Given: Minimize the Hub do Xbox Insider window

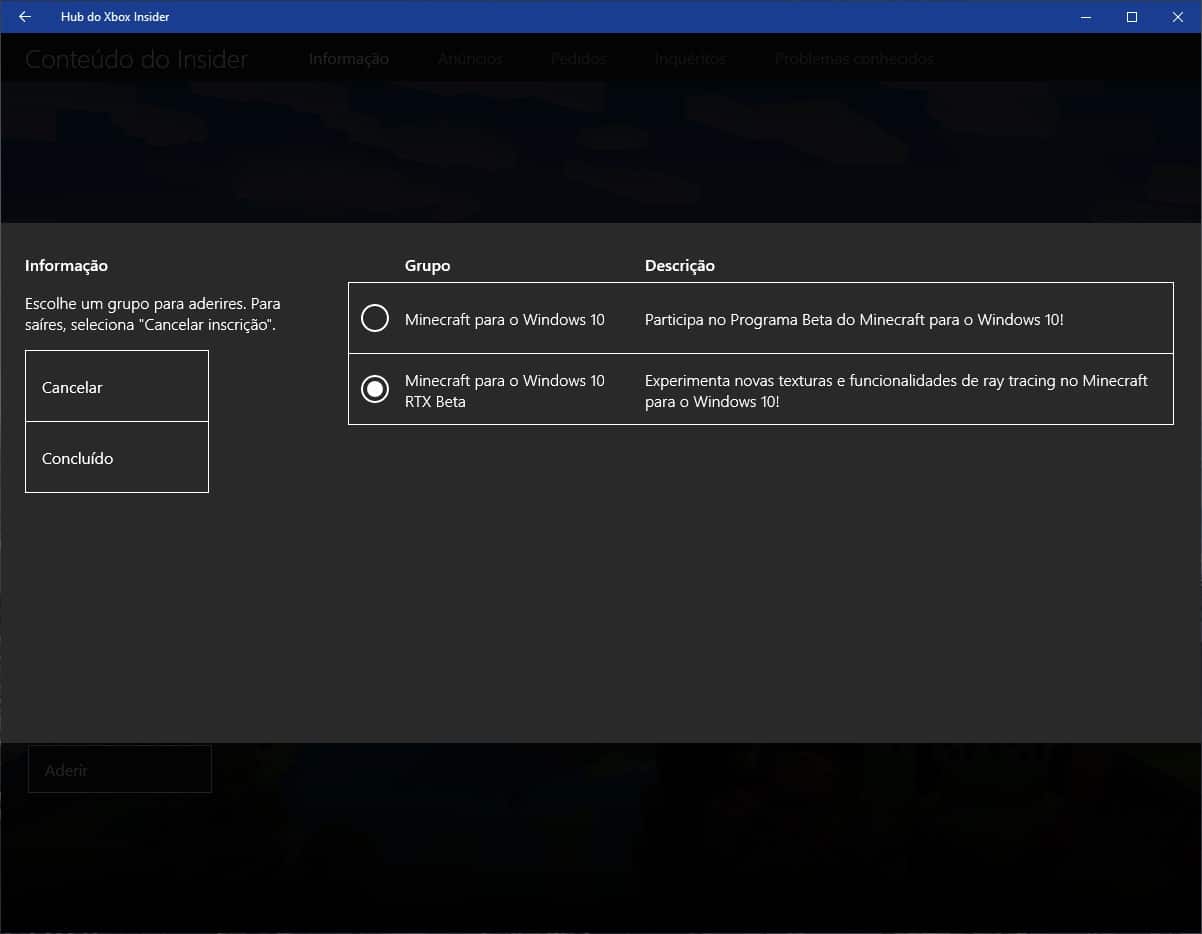Looking at the screenshot, I should click(x=1086, y=16).
